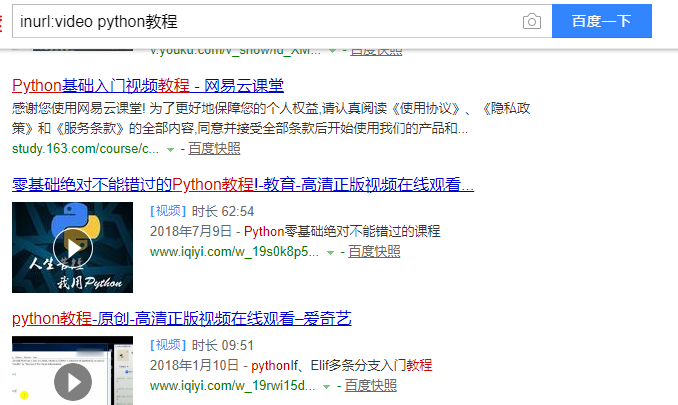Click the text 2018年7月9日 - Python零基础绝对不能错过的课程

tap(295, 231)
